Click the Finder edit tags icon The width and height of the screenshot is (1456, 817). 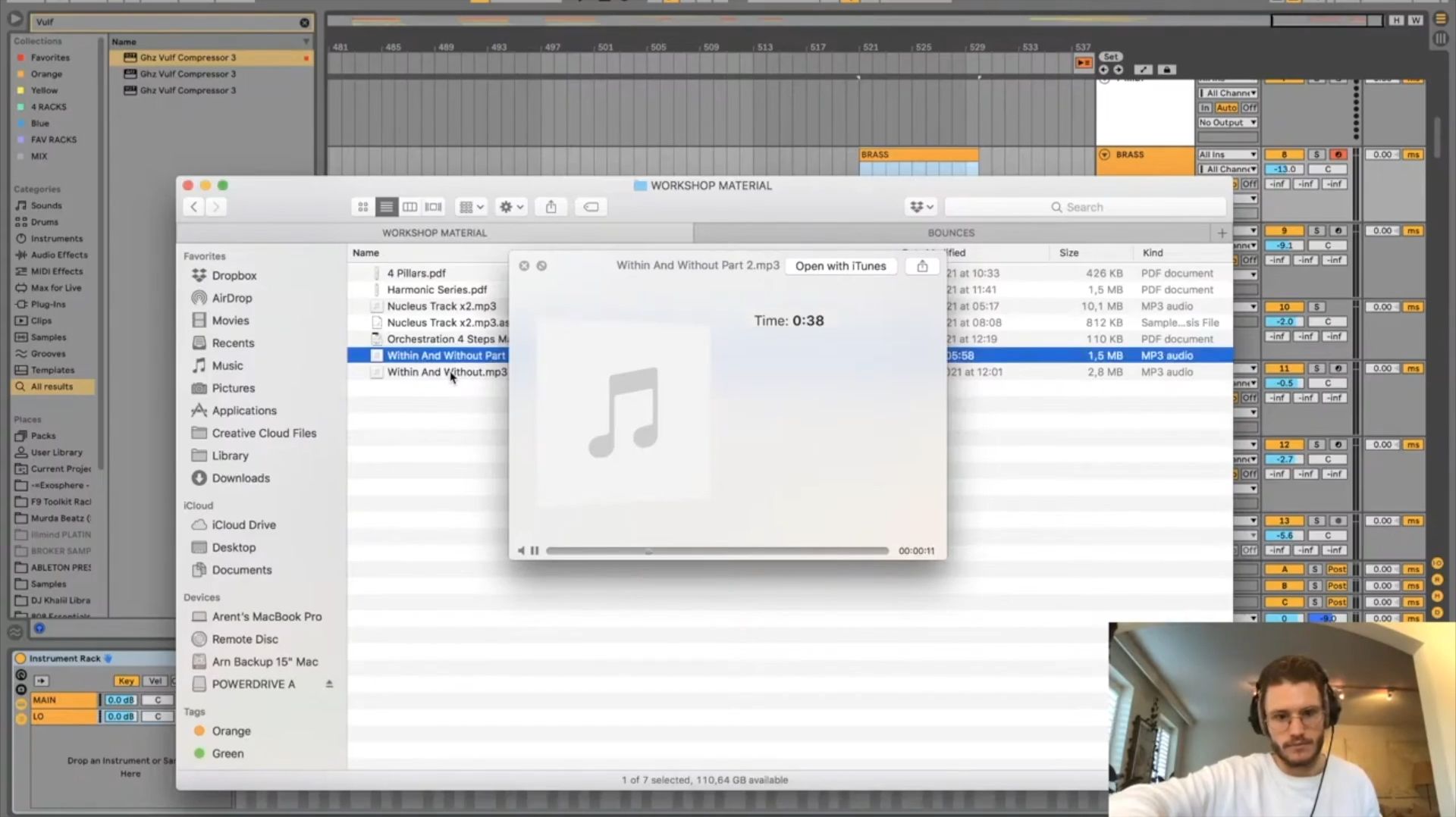[591, 207]
